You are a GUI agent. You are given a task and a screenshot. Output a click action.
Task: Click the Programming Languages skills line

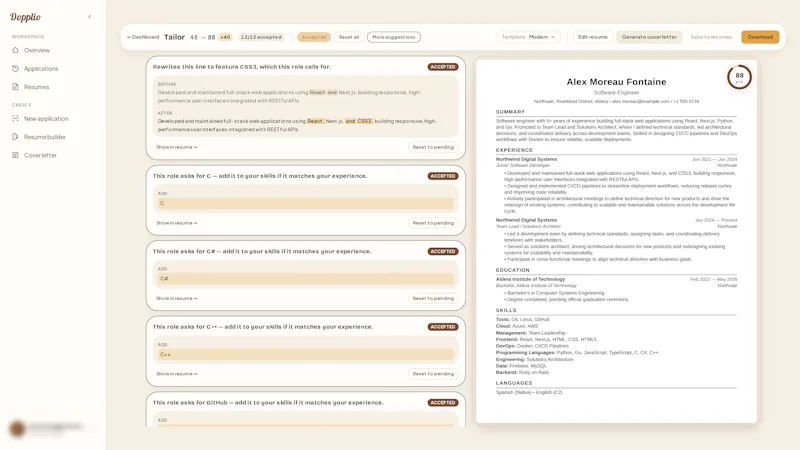pyautogui.click(x=577, y=353)
